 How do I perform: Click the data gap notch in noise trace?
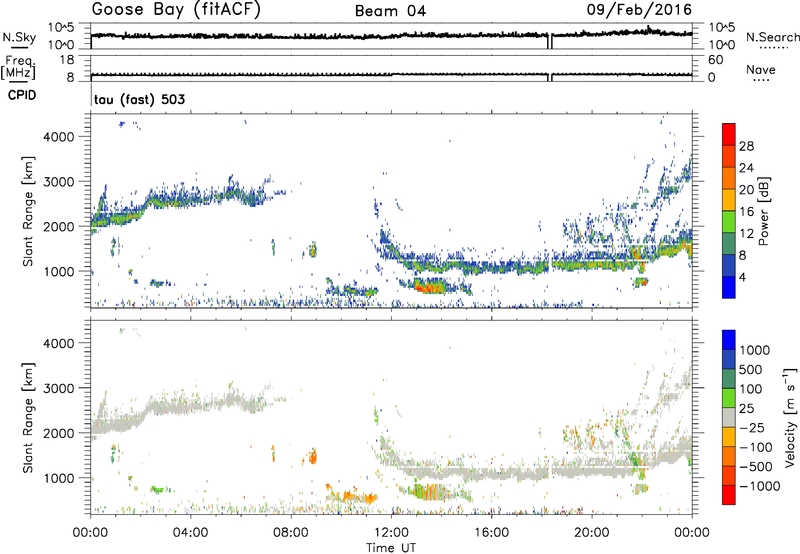[x=549, y=41]
